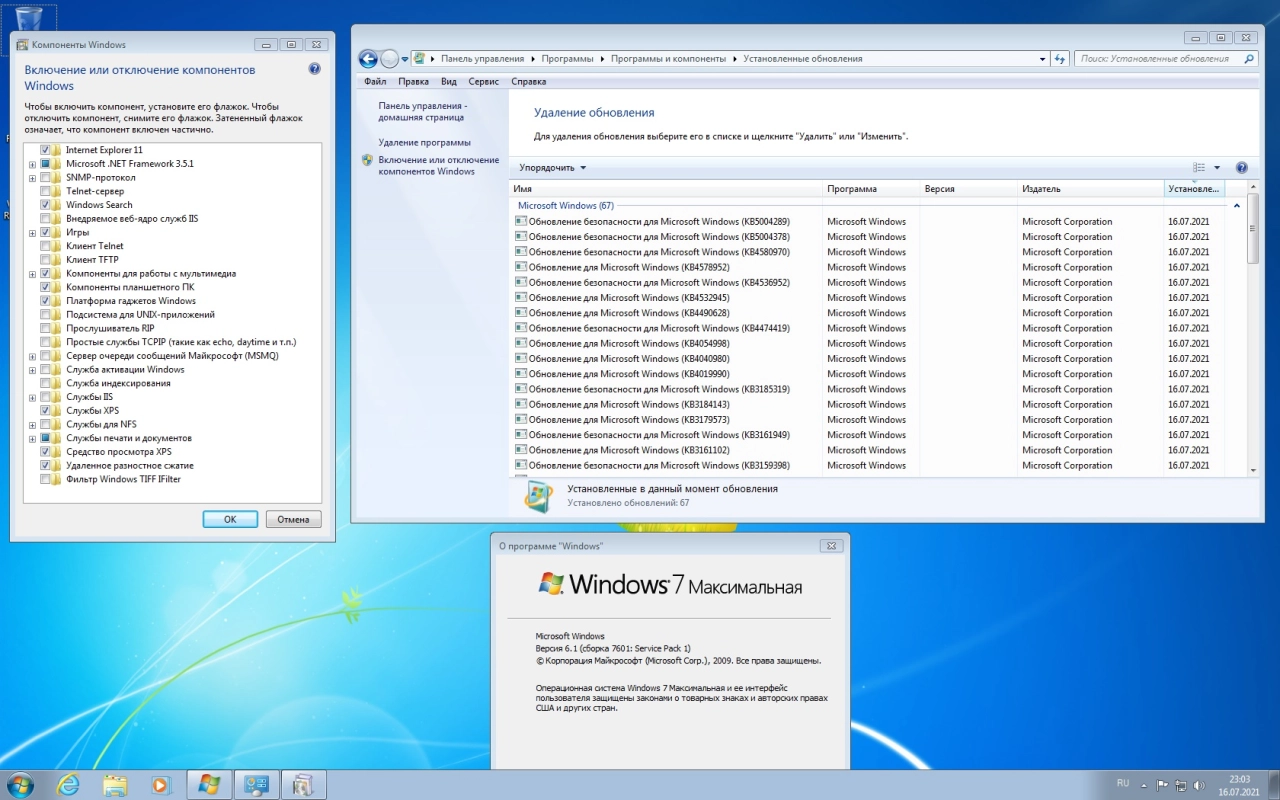This screenshot has width=1280, height=800.
Task: Click RU language indicator in taskbar
Action: click(x=1123, y=784)
